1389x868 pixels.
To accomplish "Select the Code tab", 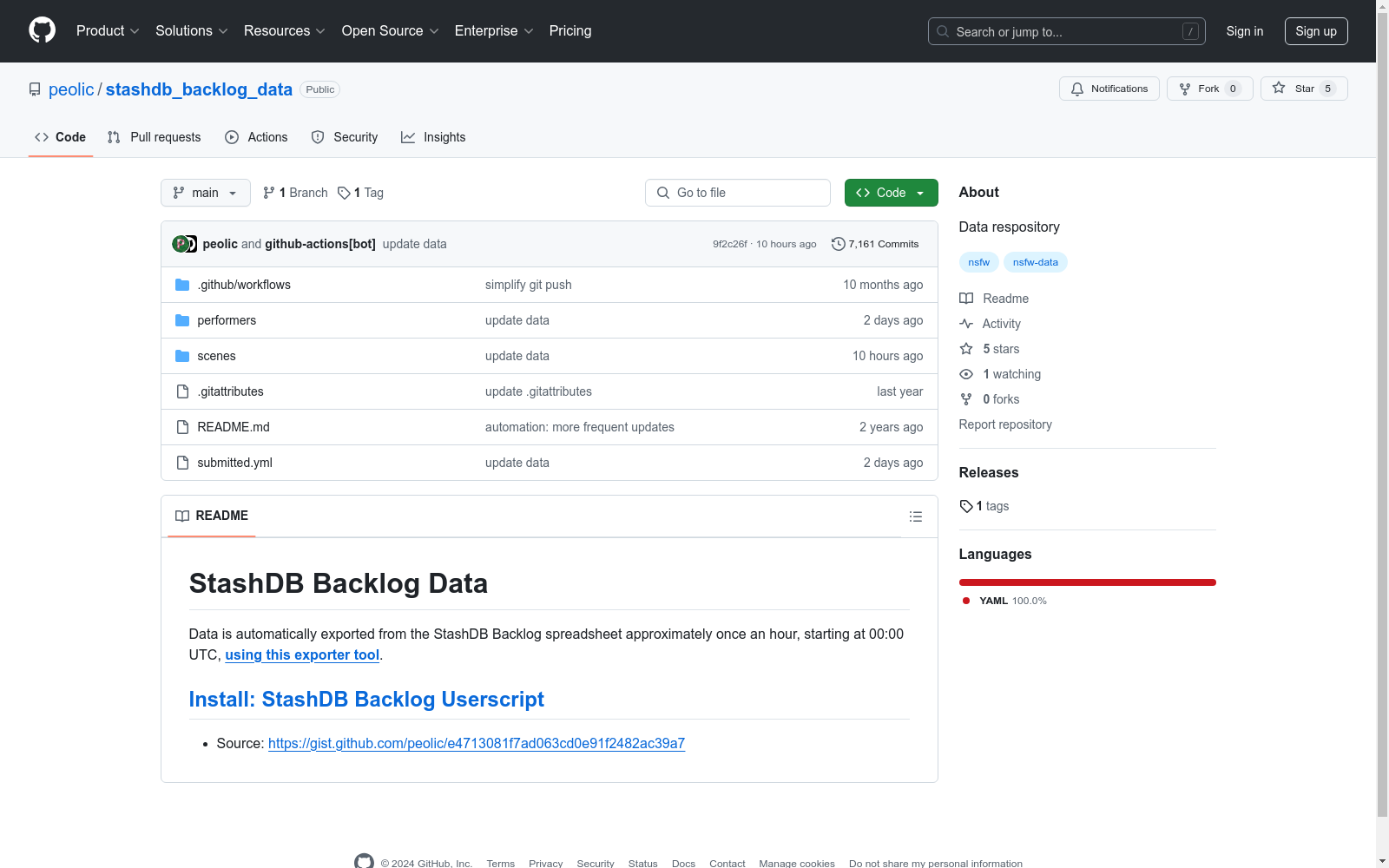I will click(61, 137).
